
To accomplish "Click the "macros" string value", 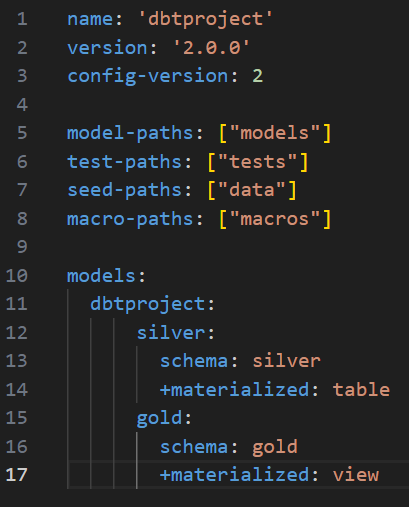I will click(x=275, y=219).
